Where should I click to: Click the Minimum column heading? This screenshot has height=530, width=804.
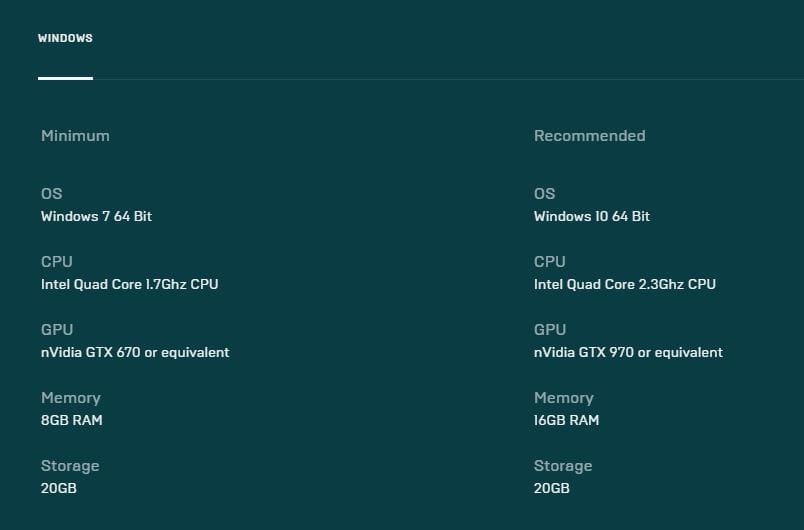point(75,136)
